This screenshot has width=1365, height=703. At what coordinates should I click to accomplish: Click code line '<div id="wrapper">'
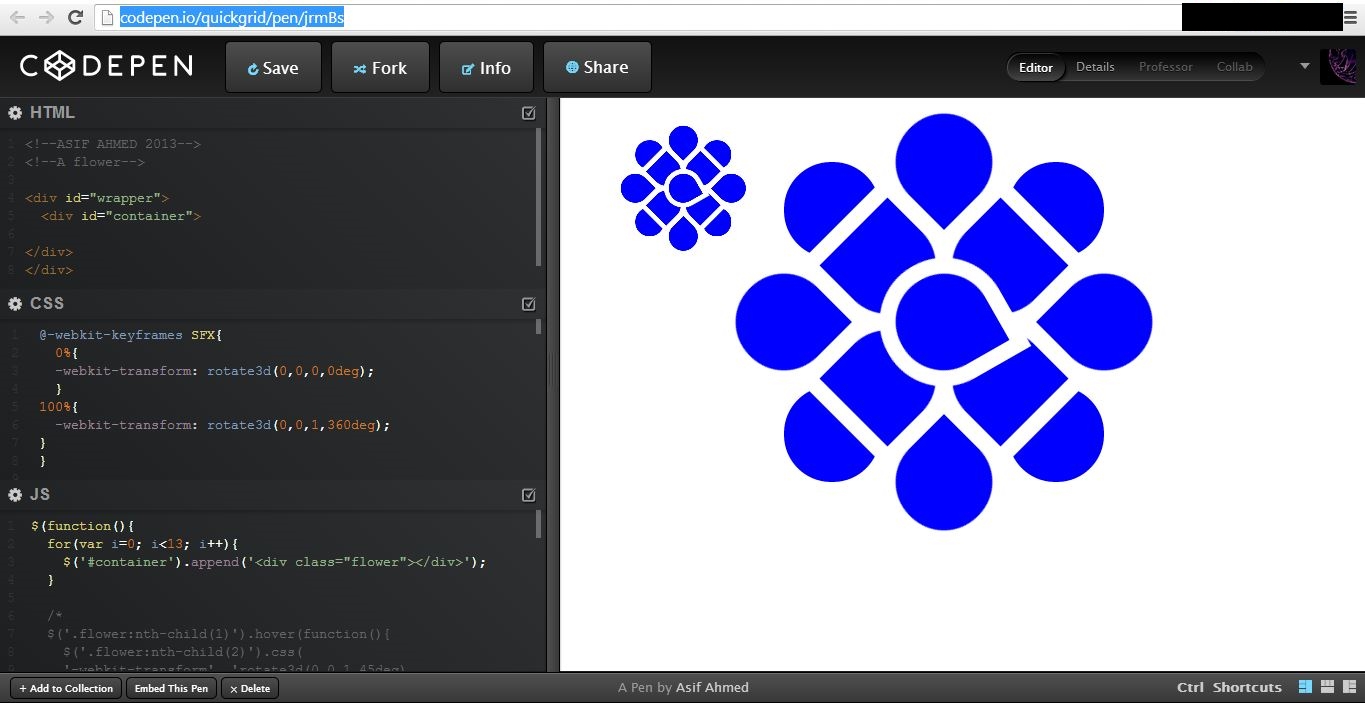(97, 198)
